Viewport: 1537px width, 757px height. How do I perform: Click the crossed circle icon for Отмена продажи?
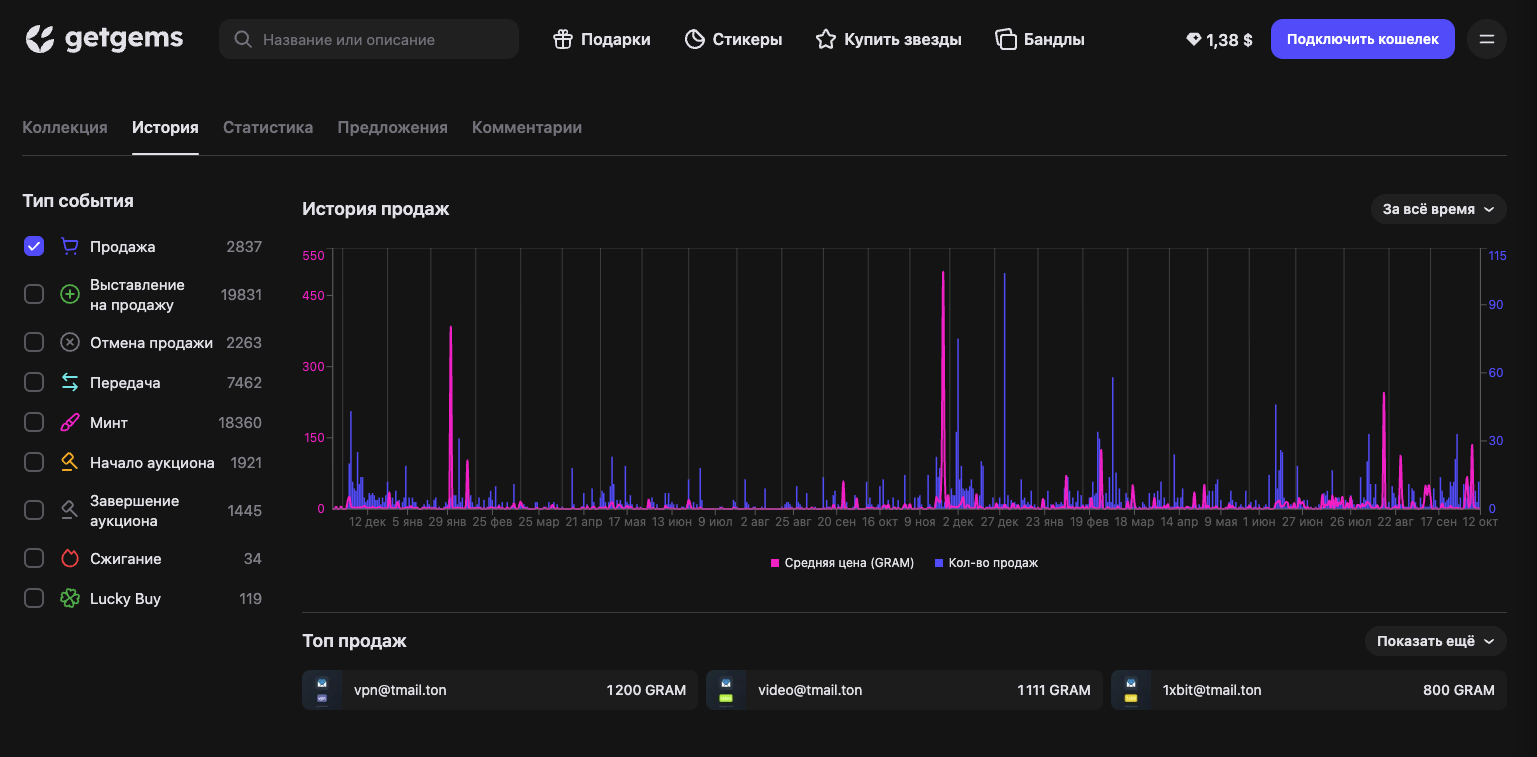pos(70,342)
